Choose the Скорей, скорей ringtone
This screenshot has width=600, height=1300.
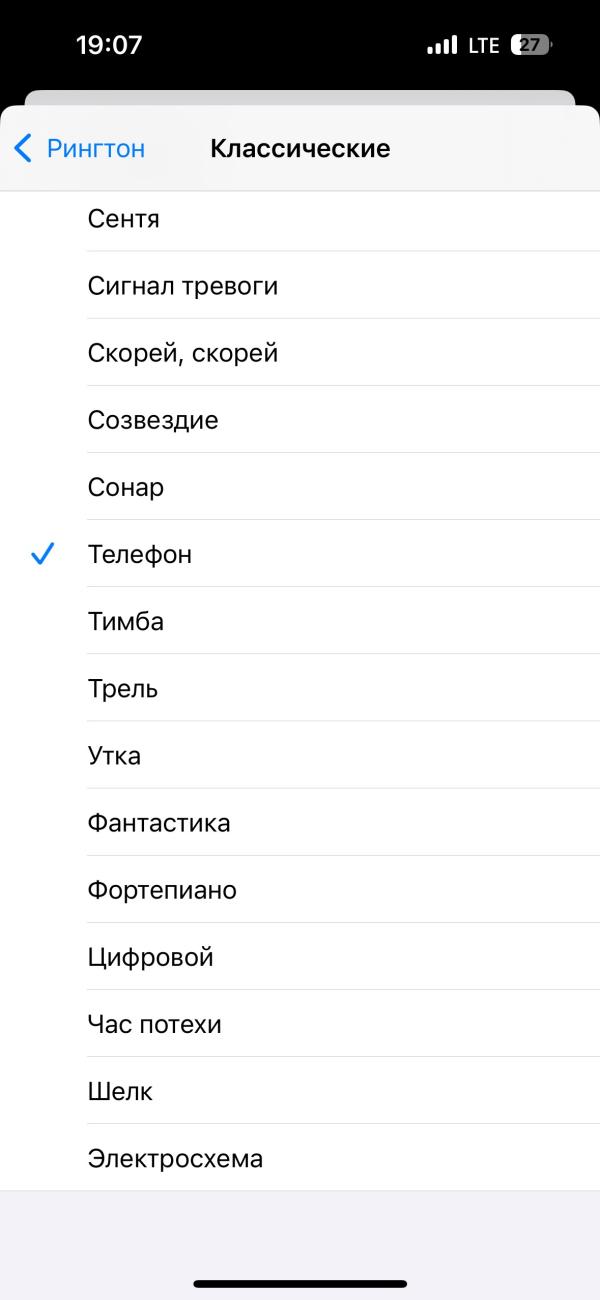point(300,352)
